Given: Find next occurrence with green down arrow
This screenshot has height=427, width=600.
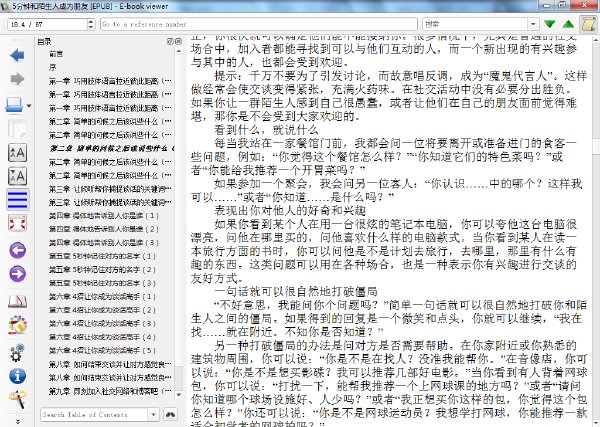Looking at the screenshot, I should (x=550, y=24).
